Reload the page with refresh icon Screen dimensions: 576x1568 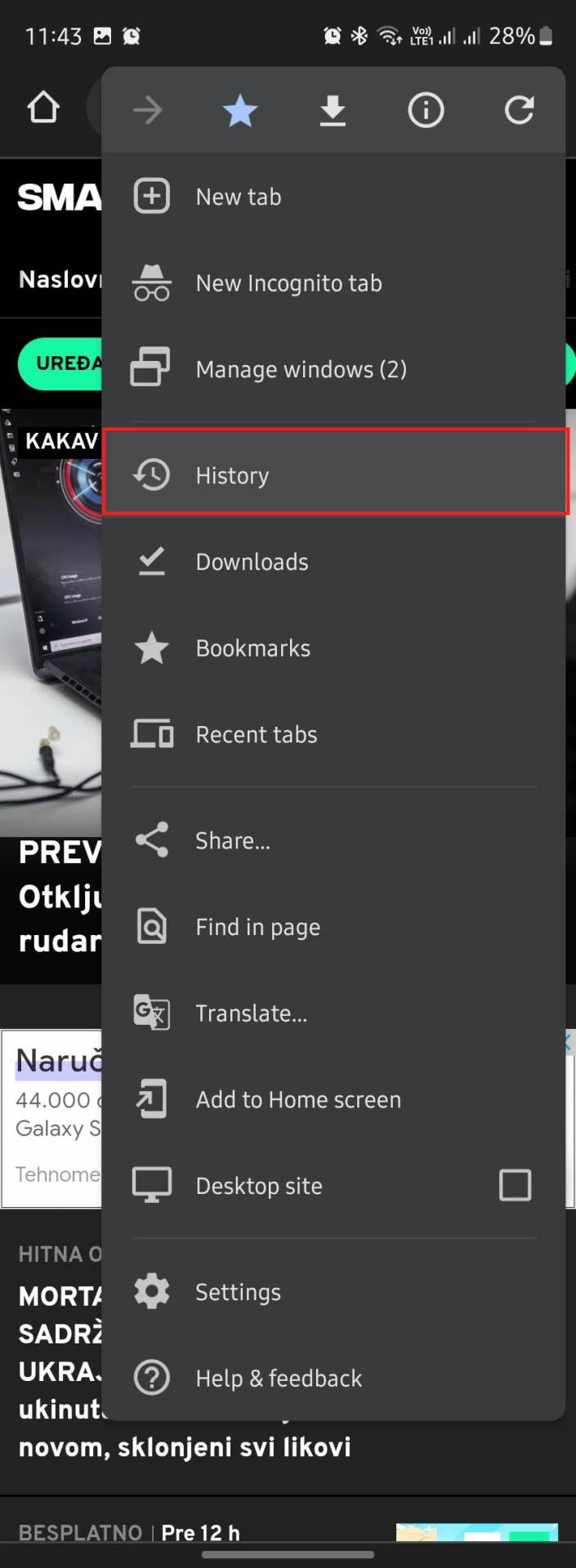[x=519, y=110]
